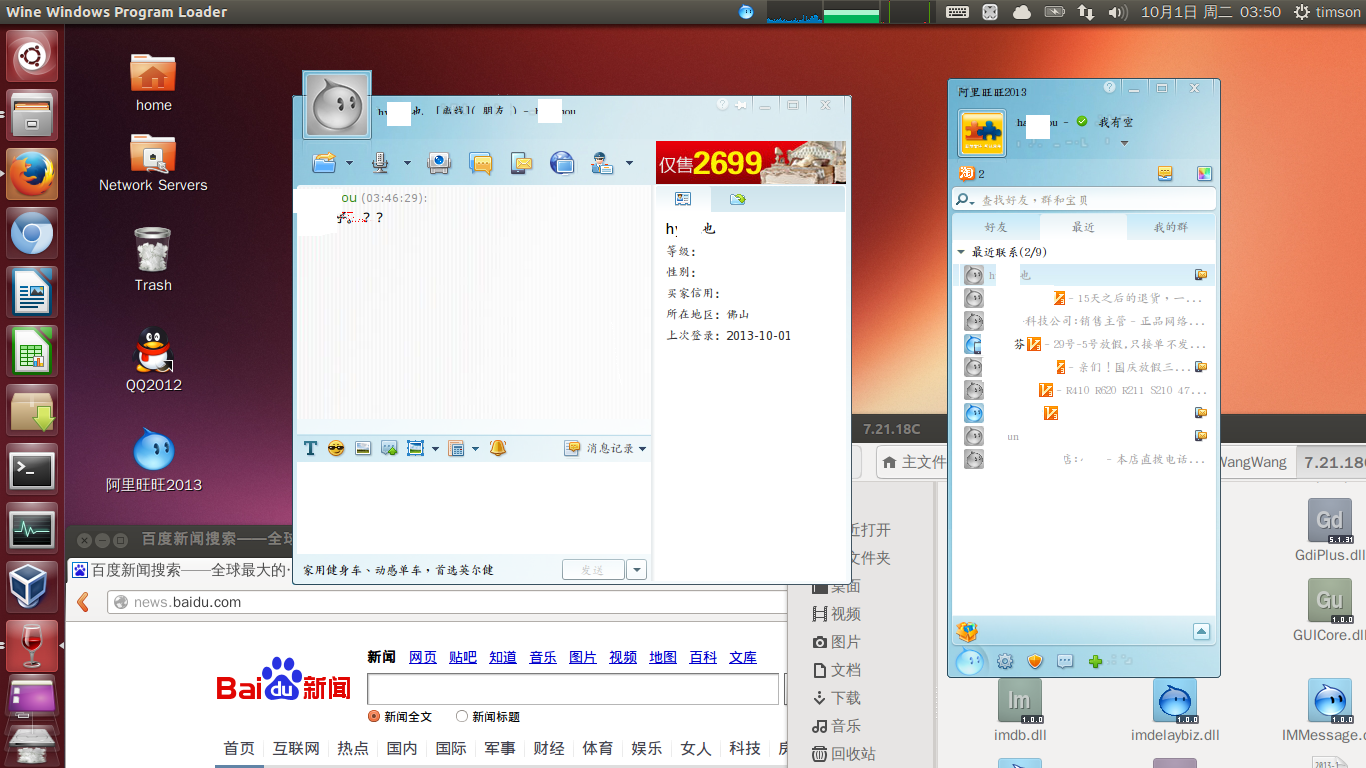Select contact with 29号-5号放假 status
Image resolution: width=1366 pixels, height=768 pixels.
[x=1084, y=344]
